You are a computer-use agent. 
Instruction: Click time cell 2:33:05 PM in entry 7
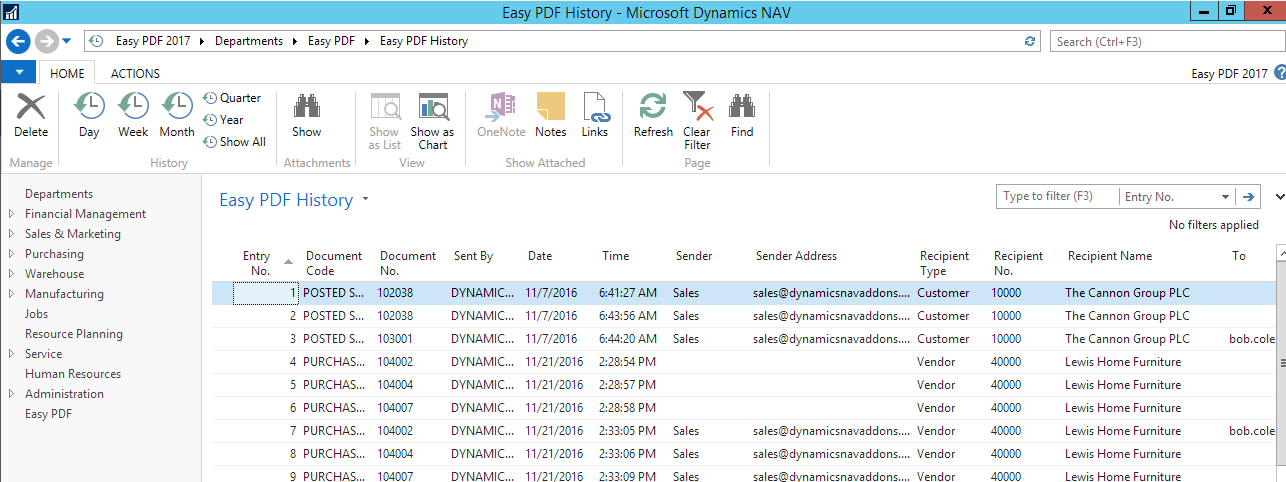tap(632, 431)
